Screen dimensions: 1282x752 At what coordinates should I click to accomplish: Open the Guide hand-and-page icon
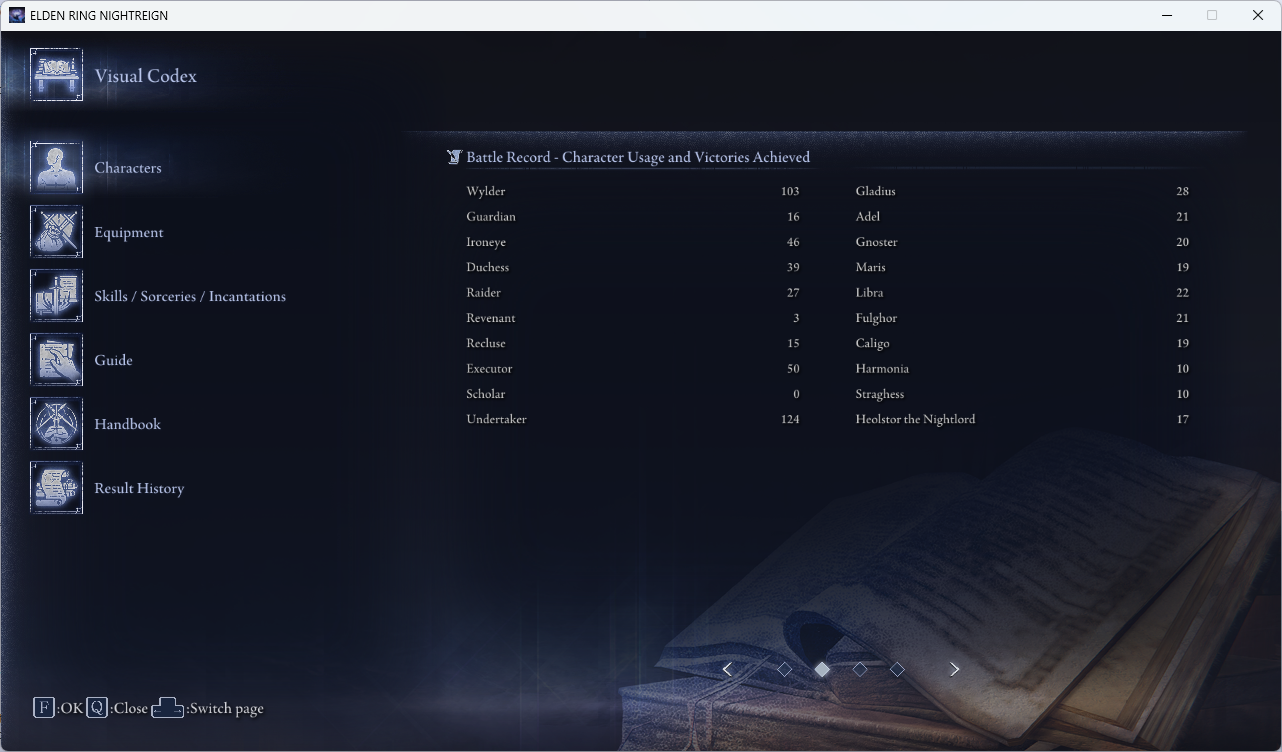[56, 359]
